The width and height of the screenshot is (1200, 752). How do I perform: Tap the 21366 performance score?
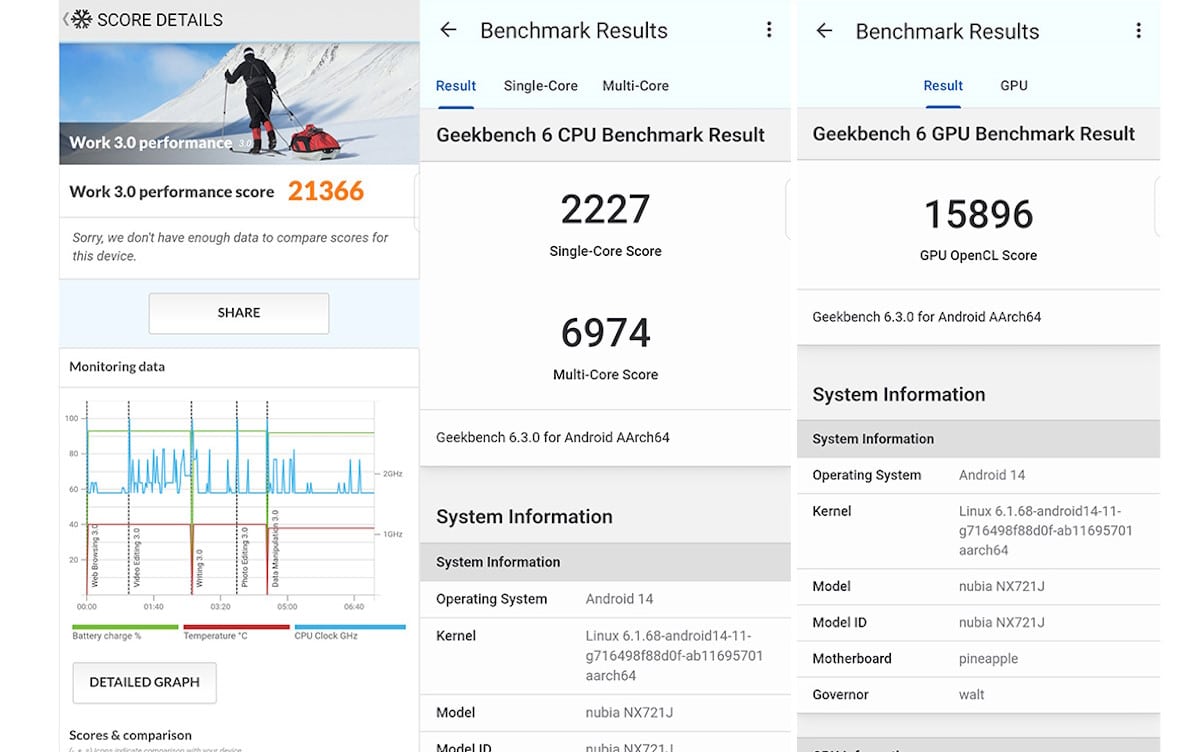click(x=326, y=191)
